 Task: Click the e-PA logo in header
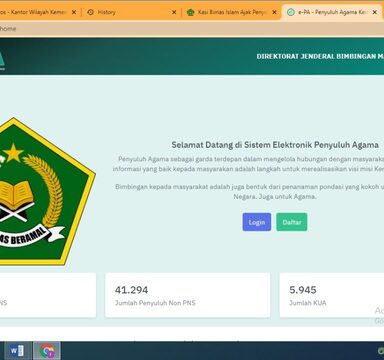[2, 61]
